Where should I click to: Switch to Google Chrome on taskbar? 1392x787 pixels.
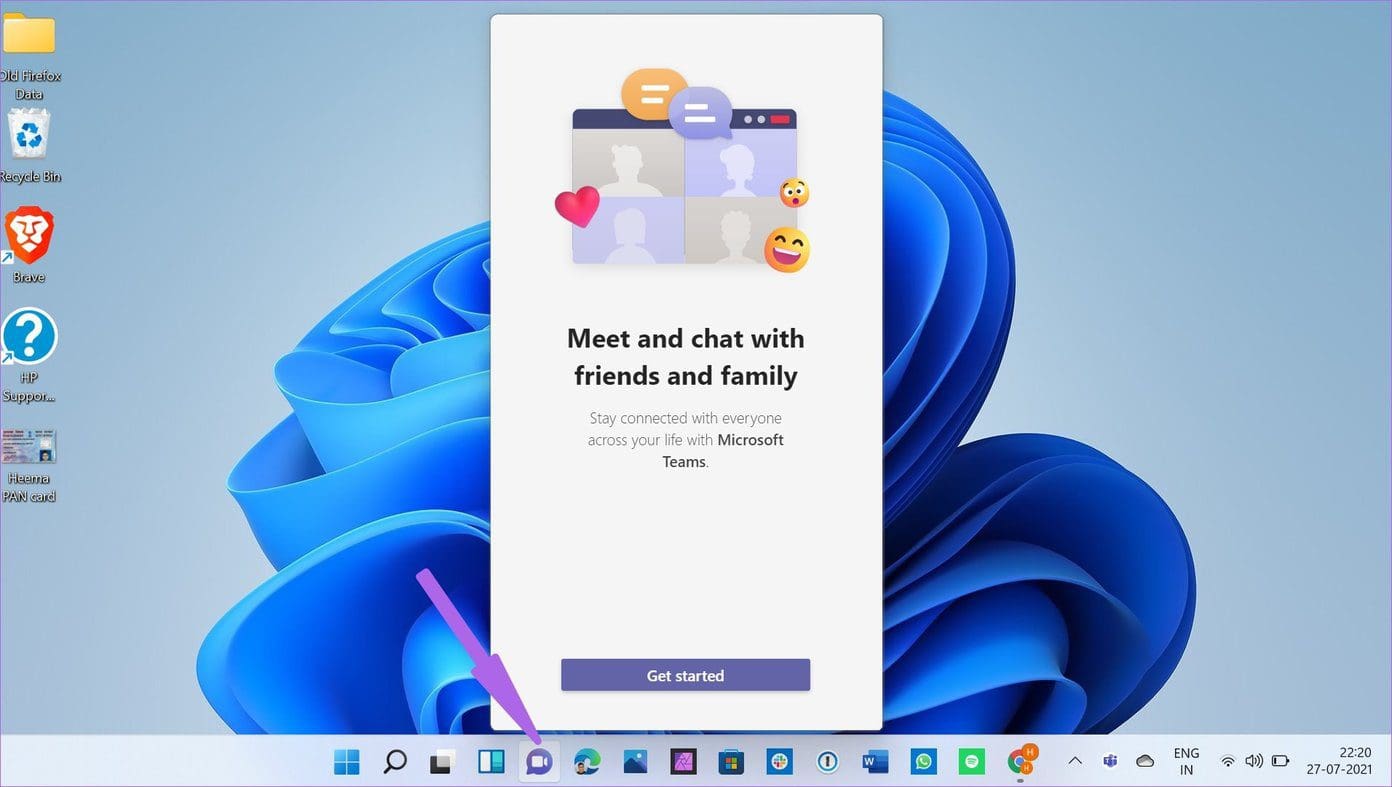(1021, 761)
